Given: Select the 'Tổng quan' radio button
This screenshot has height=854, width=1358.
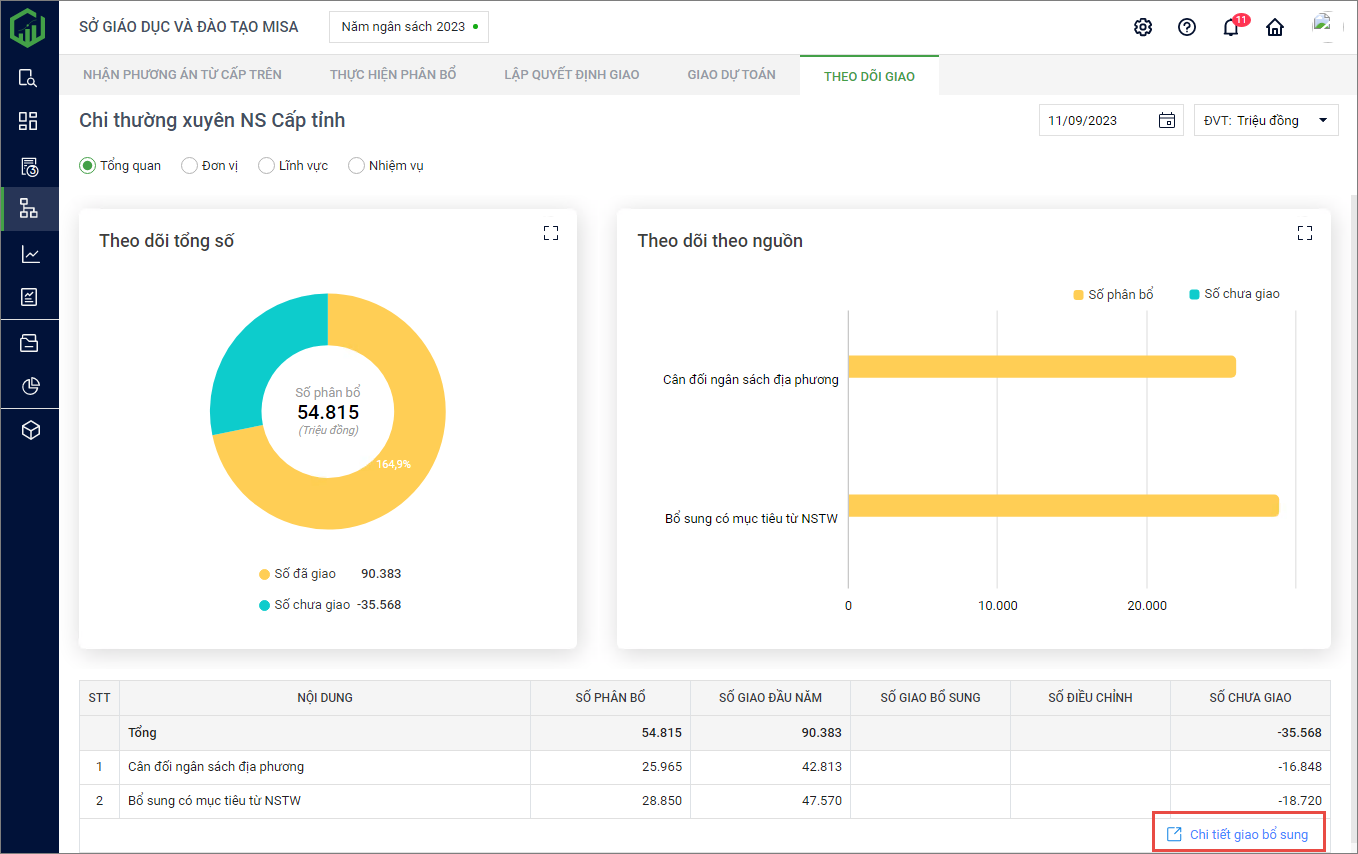Looking at the screenshot, I should pos(88,166).
